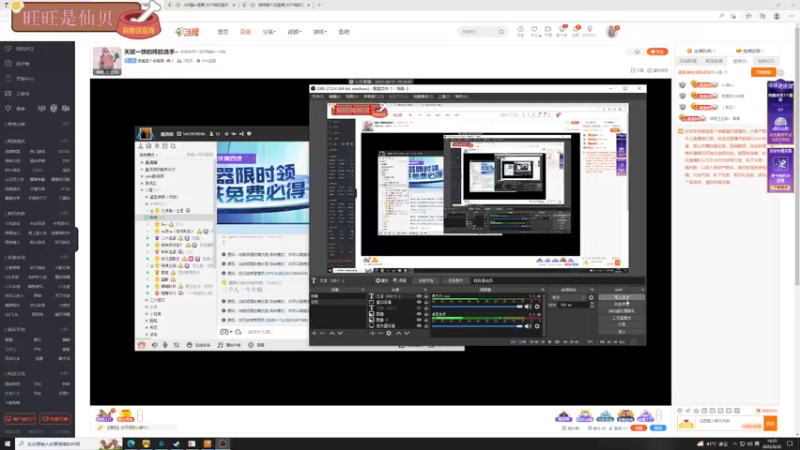
Task: Click bottom exit button in OBS controls
Action: (621, 332)
